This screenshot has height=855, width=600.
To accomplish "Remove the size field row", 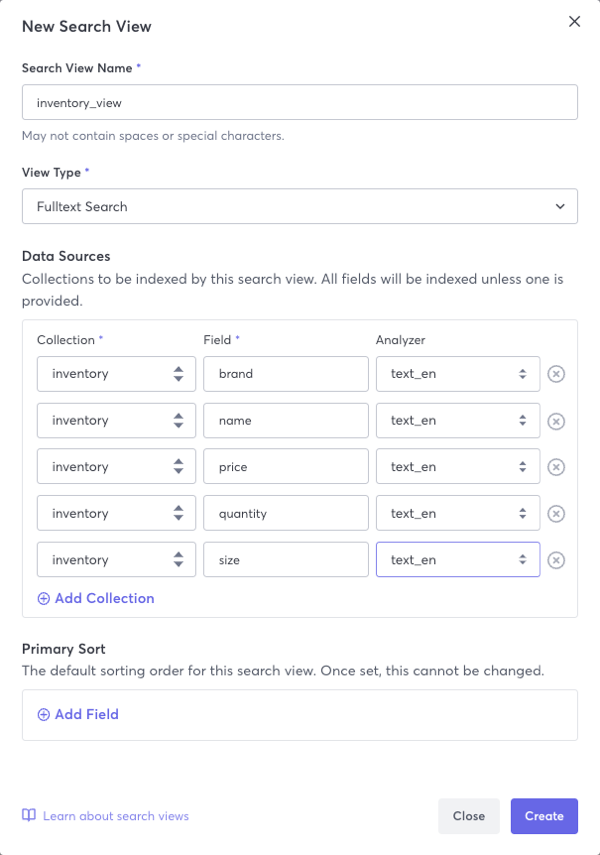I will 557,559.
